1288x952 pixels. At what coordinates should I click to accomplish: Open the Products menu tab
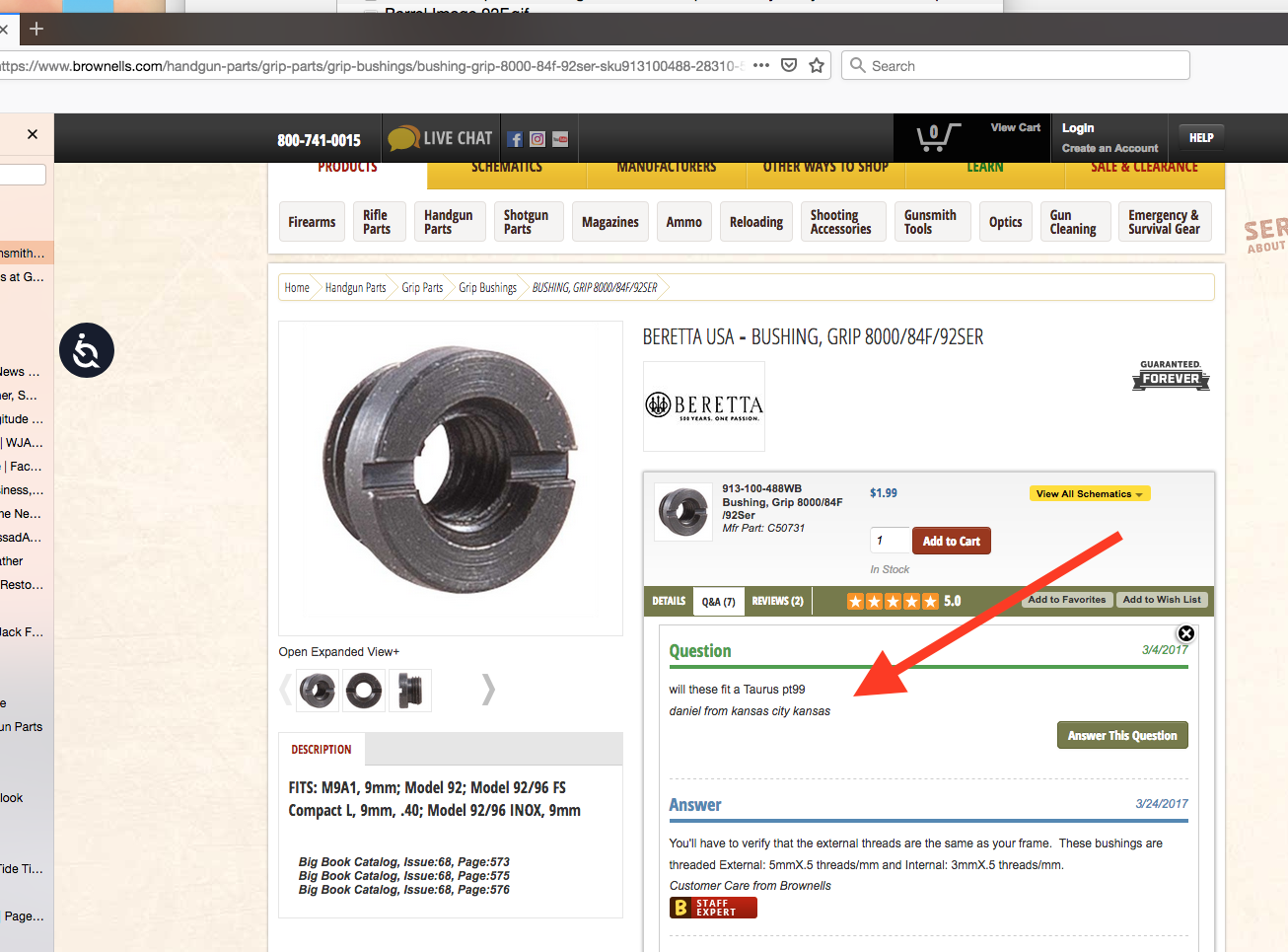(x=347, y=168)
